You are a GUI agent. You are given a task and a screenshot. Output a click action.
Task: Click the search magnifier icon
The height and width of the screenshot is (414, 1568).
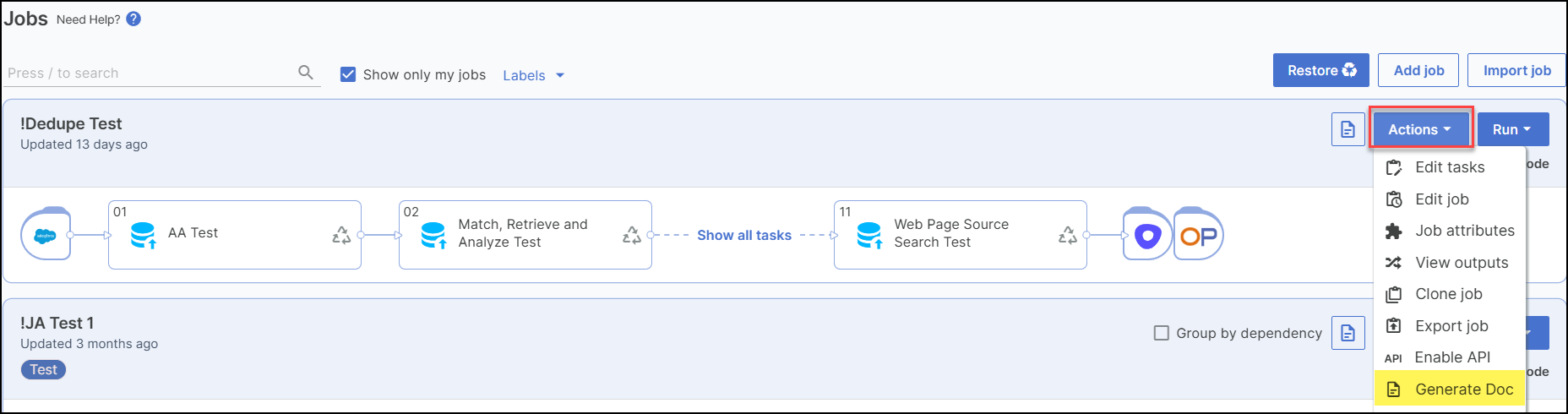tap(306, 73)
